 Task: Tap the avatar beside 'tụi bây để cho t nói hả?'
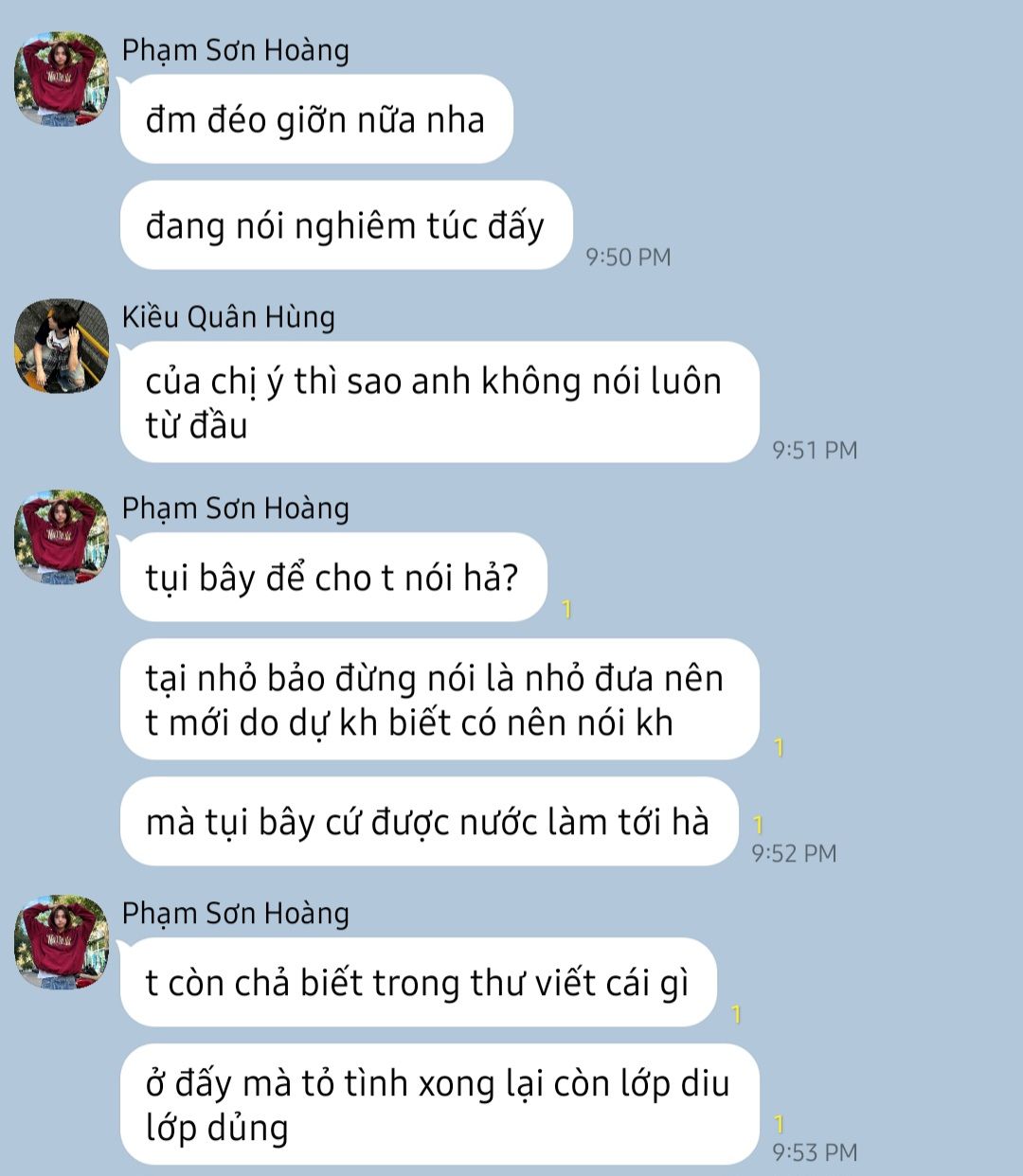[x=62, y=538]
